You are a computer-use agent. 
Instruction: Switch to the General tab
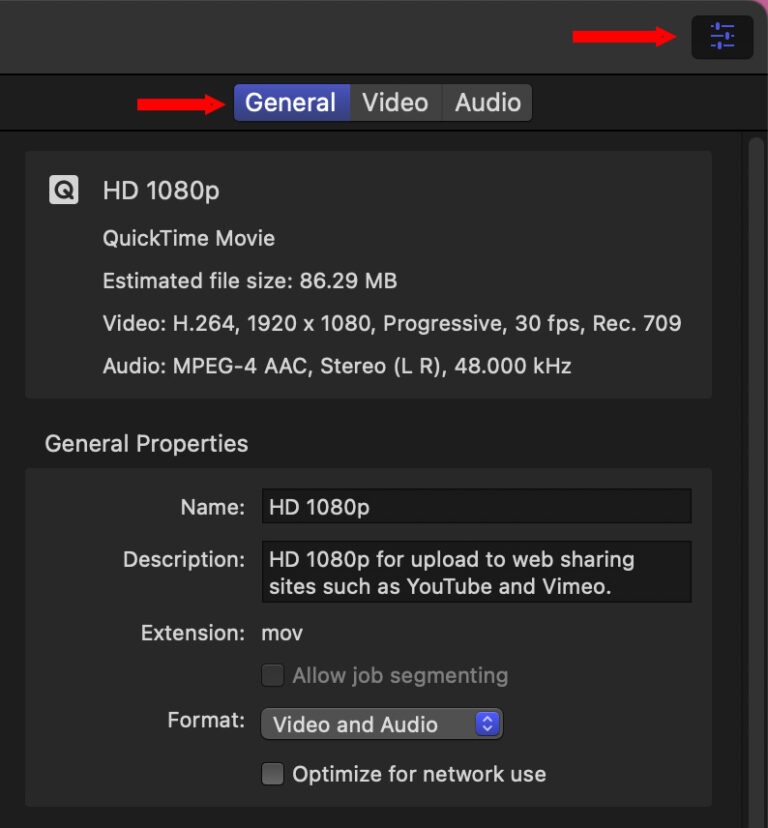pyautogui.click(x=292, y=102)
